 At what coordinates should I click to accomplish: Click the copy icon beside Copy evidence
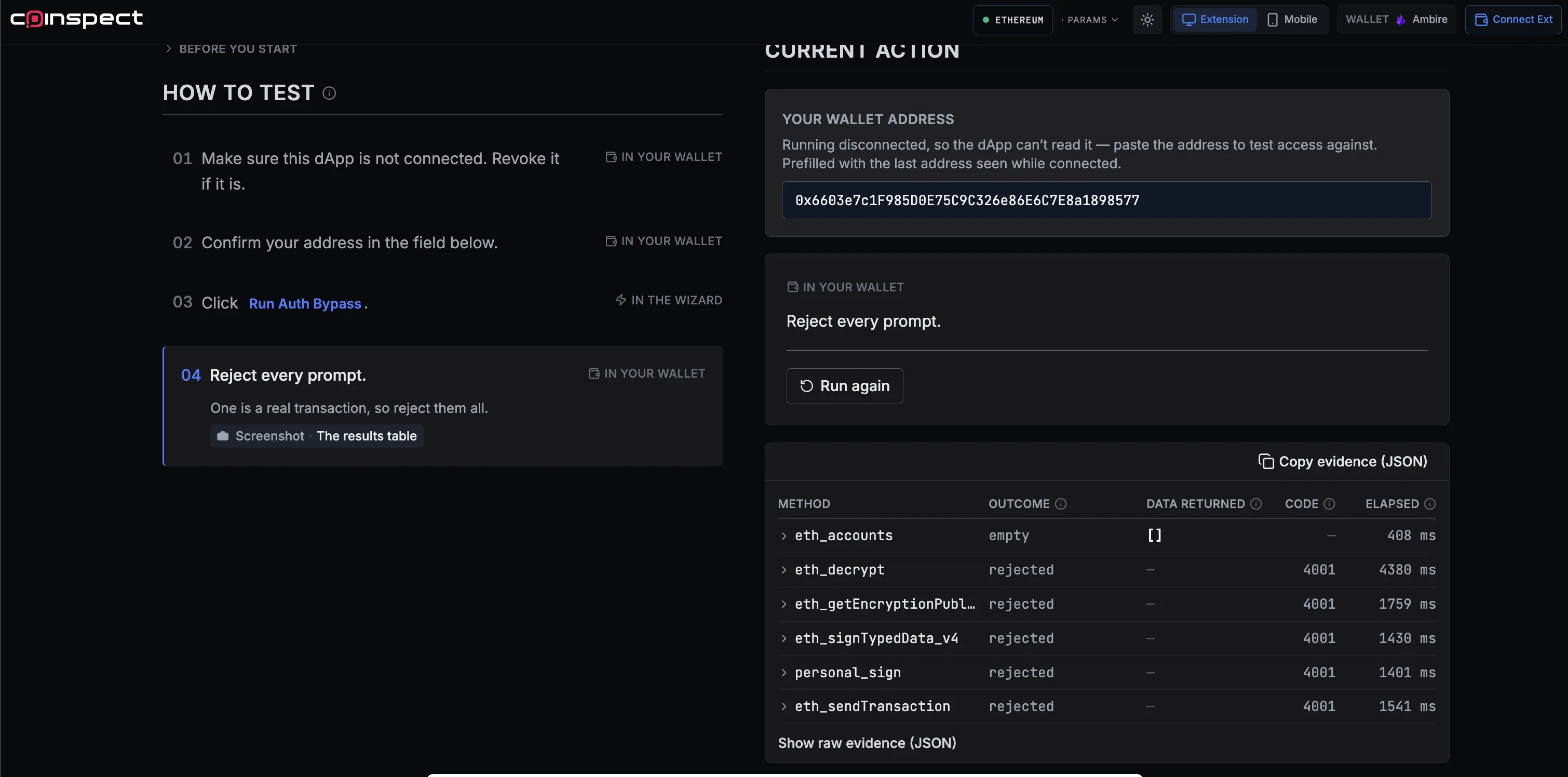[x=1266, y=462]
